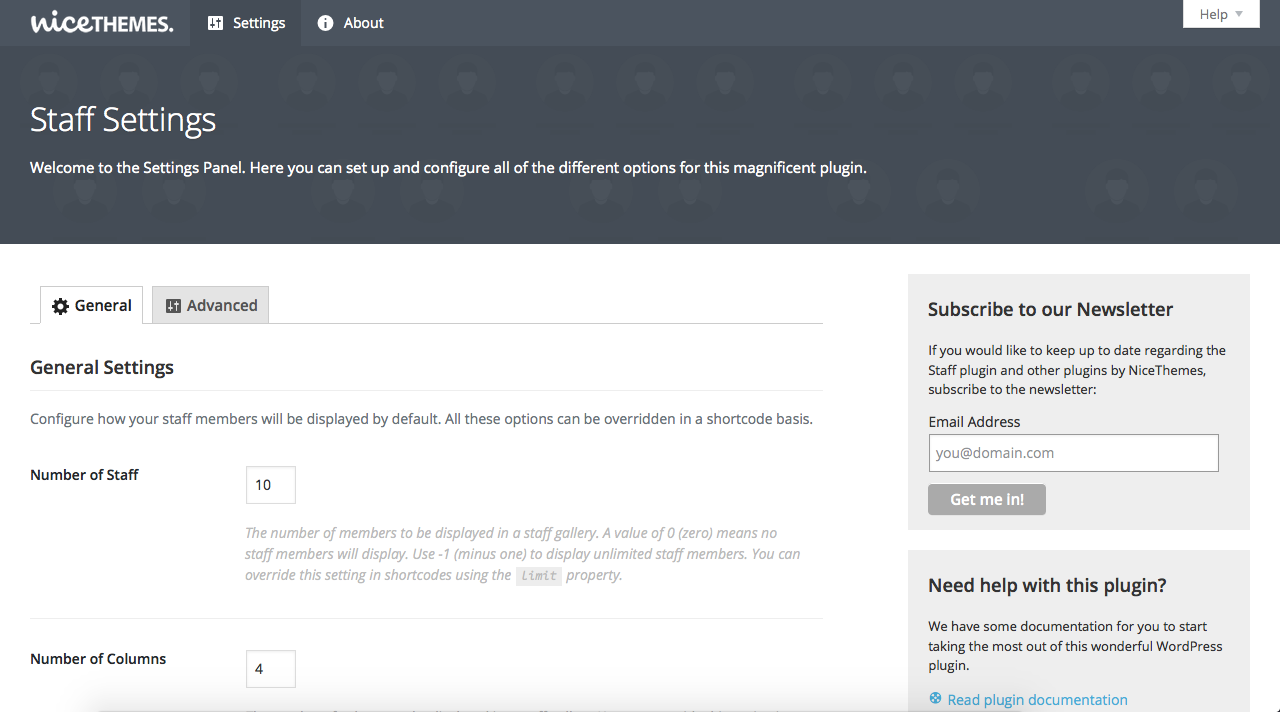Click the gear icon on General tab
The height and width of the screenshot is (712, 1280).
point(61,306)
